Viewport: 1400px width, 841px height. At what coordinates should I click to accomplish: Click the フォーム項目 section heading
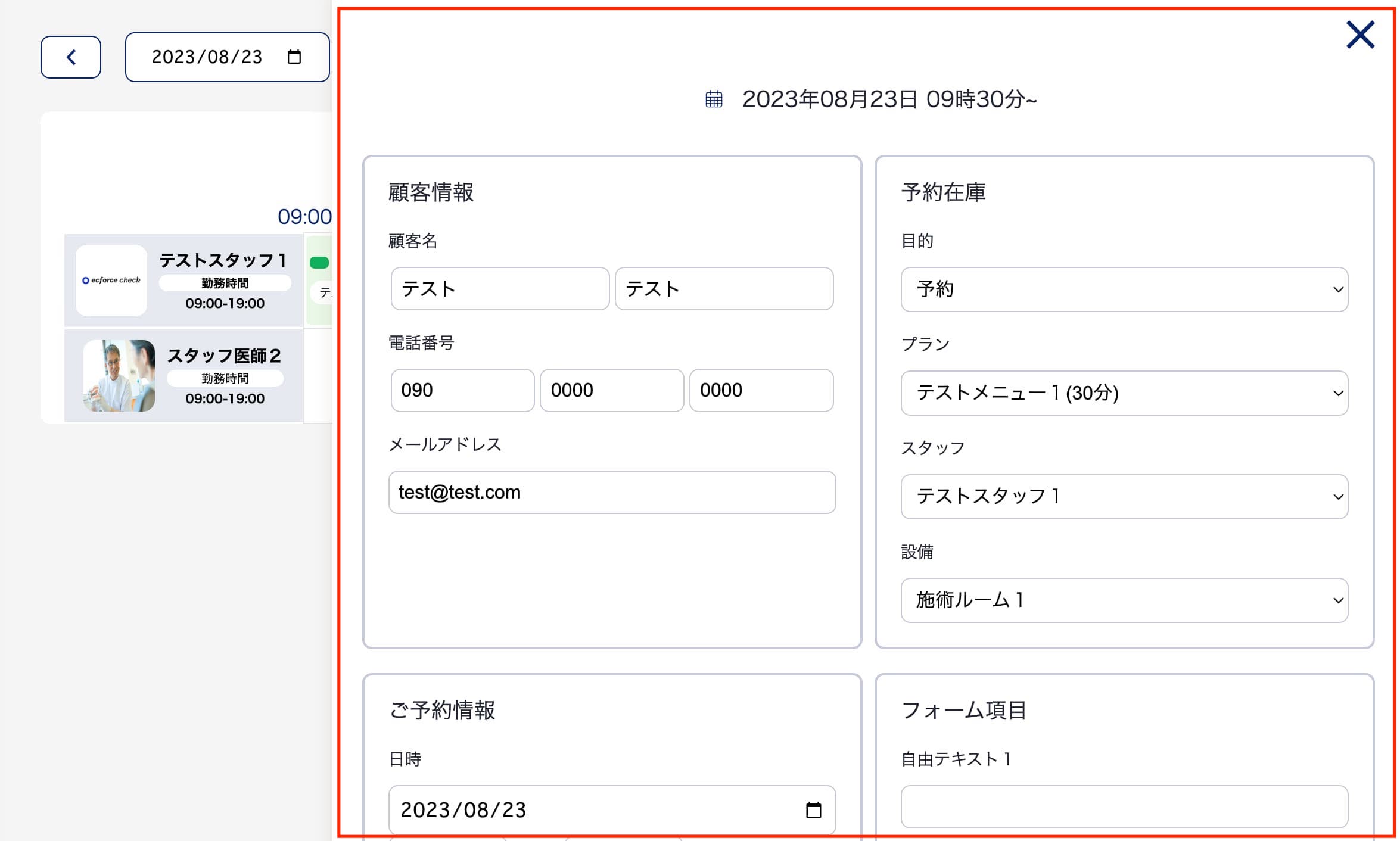click(963, 710)
